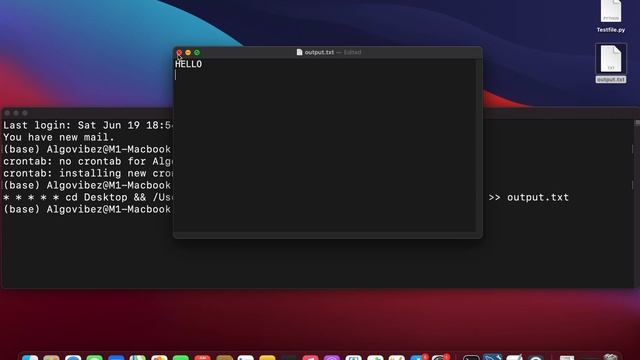Open the Edited dropdown in the title bar
The image size is (640, 360).
(353, 52)
